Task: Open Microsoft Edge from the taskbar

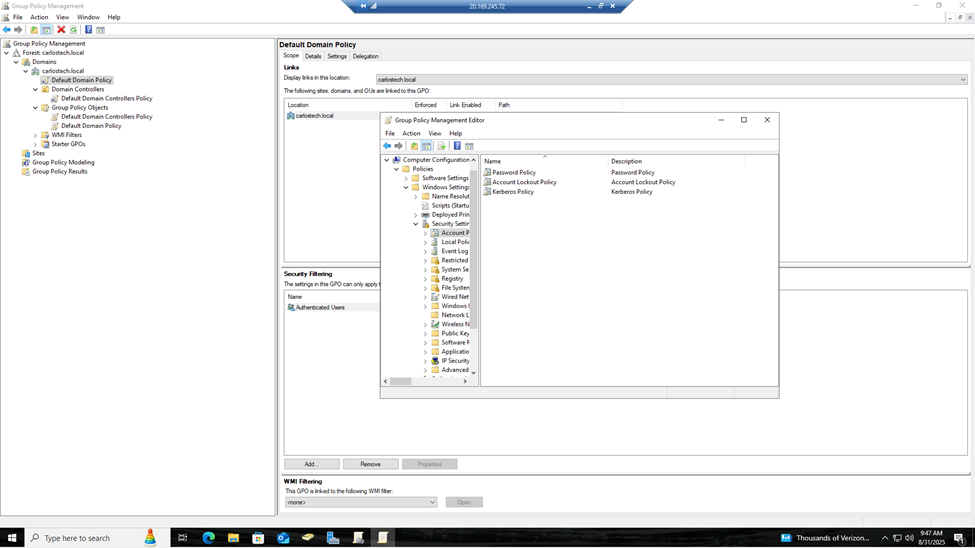Action: (x=208, y=538)
